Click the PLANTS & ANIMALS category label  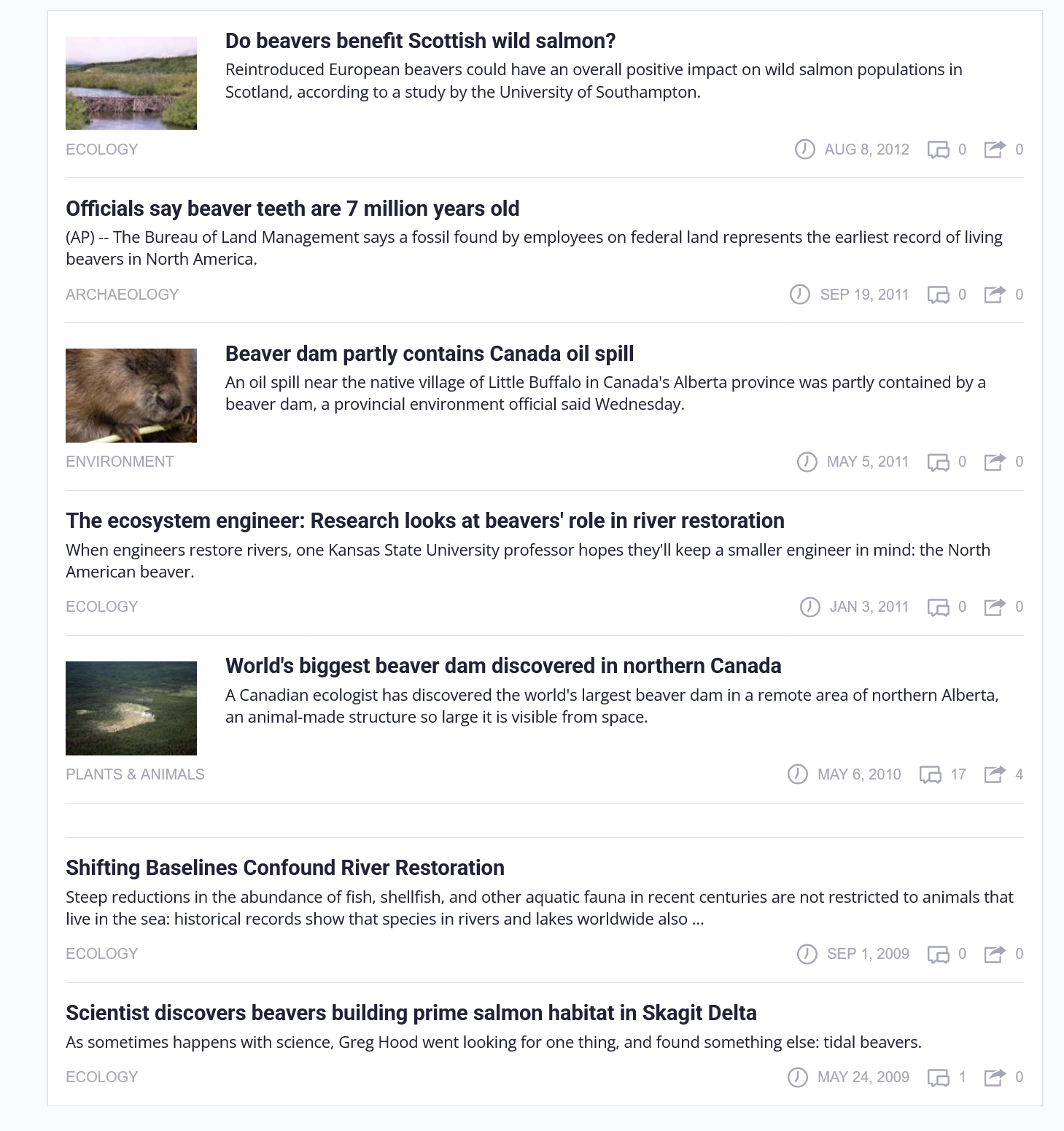[x=135, y=774]
